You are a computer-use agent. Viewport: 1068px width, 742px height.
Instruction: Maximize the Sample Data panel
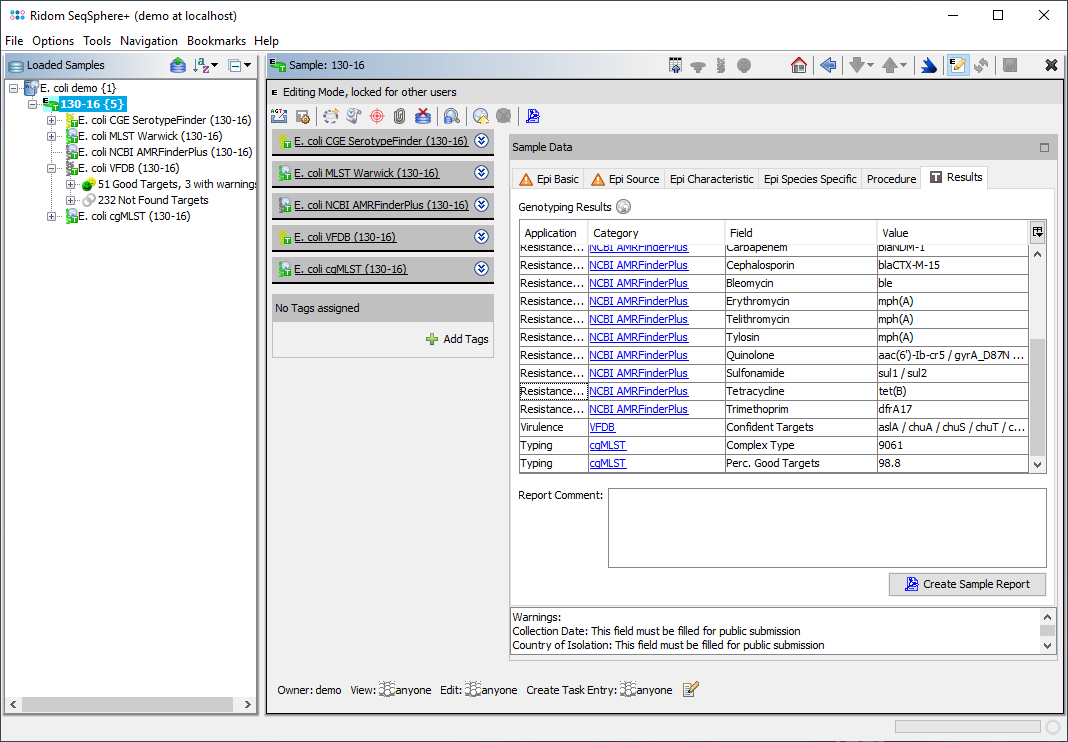1044,147
